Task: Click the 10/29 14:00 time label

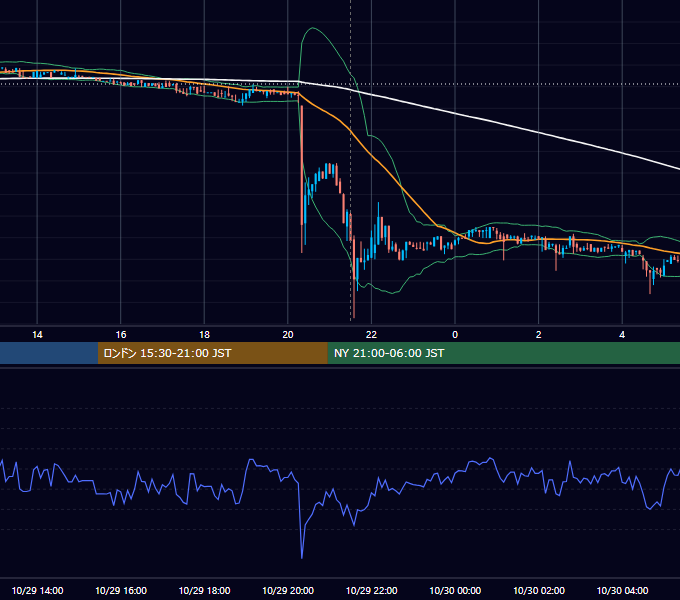Action: point(37,590)
